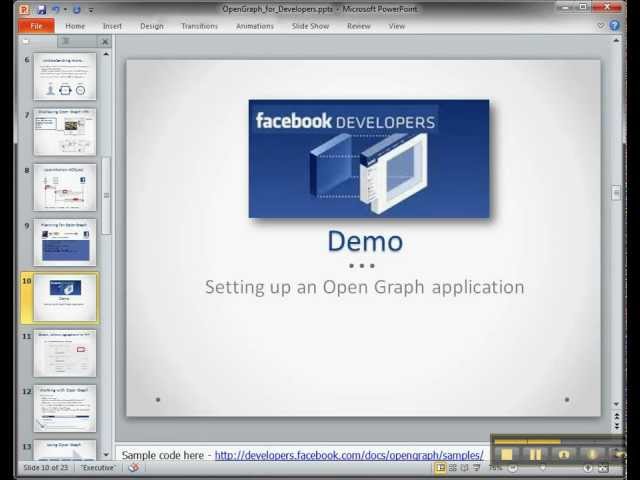The height and width of the screenshot is (480, 640).
Task: Switch to the Animations ribbon tab
Action: [255, 26]
